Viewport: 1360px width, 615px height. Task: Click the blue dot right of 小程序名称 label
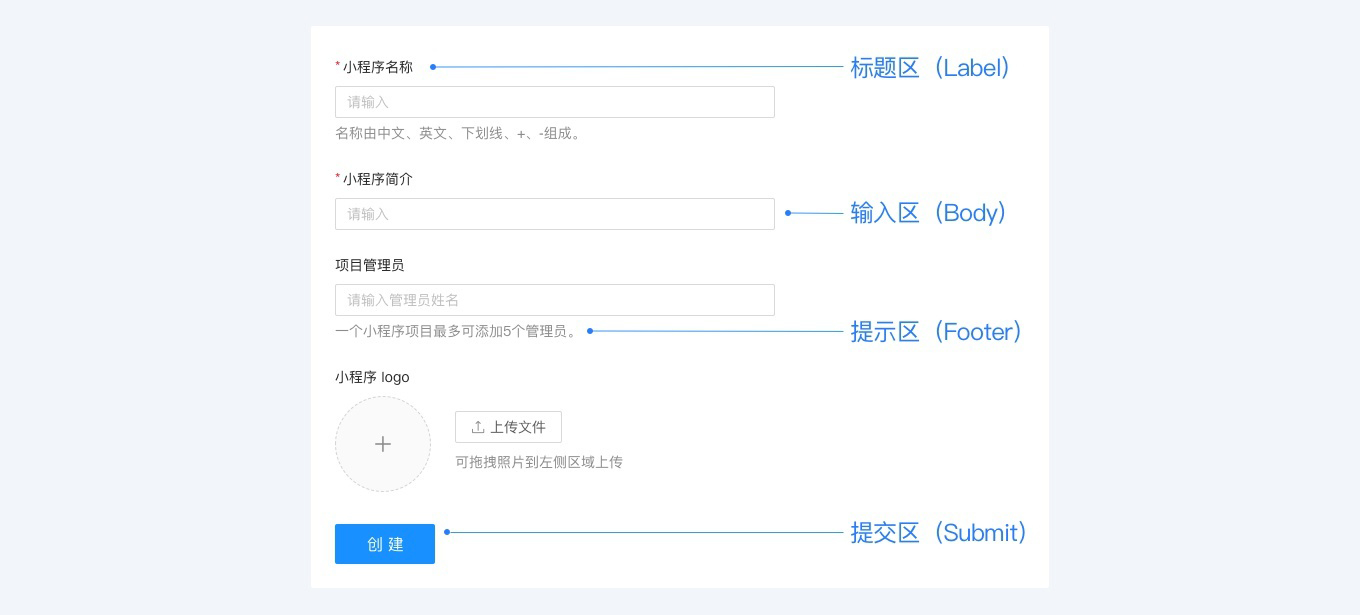pyautogui.click(x=433, y=67)
